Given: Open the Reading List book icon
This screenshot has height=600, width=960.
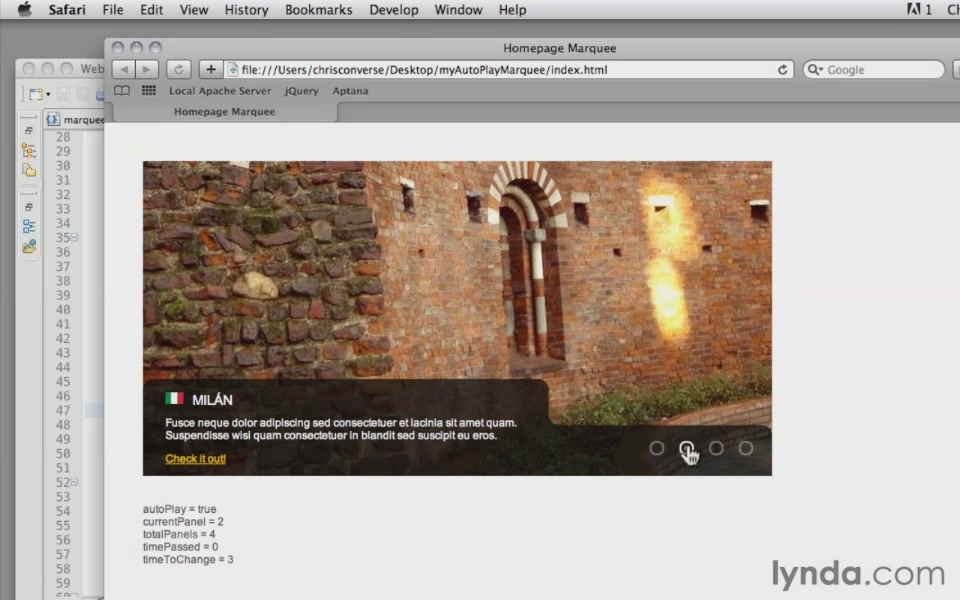Looking at the screenshot, I should pos(122,91).
